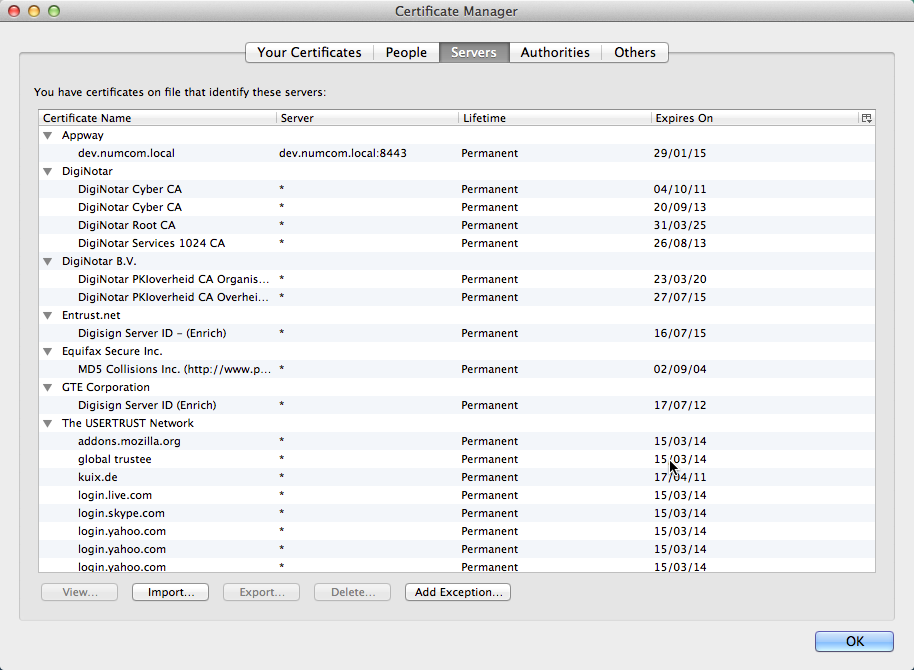The width and height of the screenshot is (914, 670).
Task: Collapse the DigiNotar B.V. group
Action: 48,261
